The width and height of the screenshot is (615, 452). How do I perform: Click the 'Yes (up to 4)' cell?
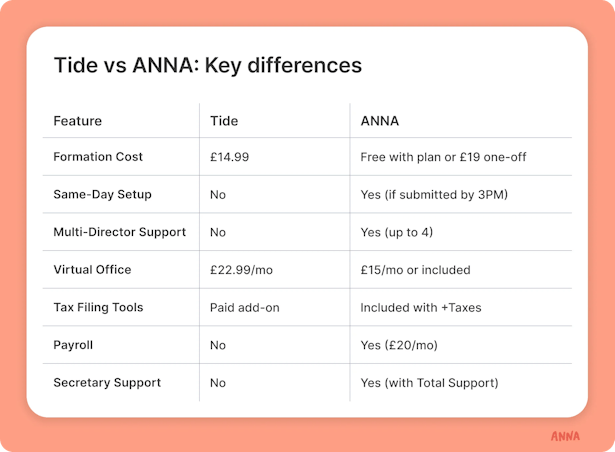pyautogui.click(x=397, y=232)
